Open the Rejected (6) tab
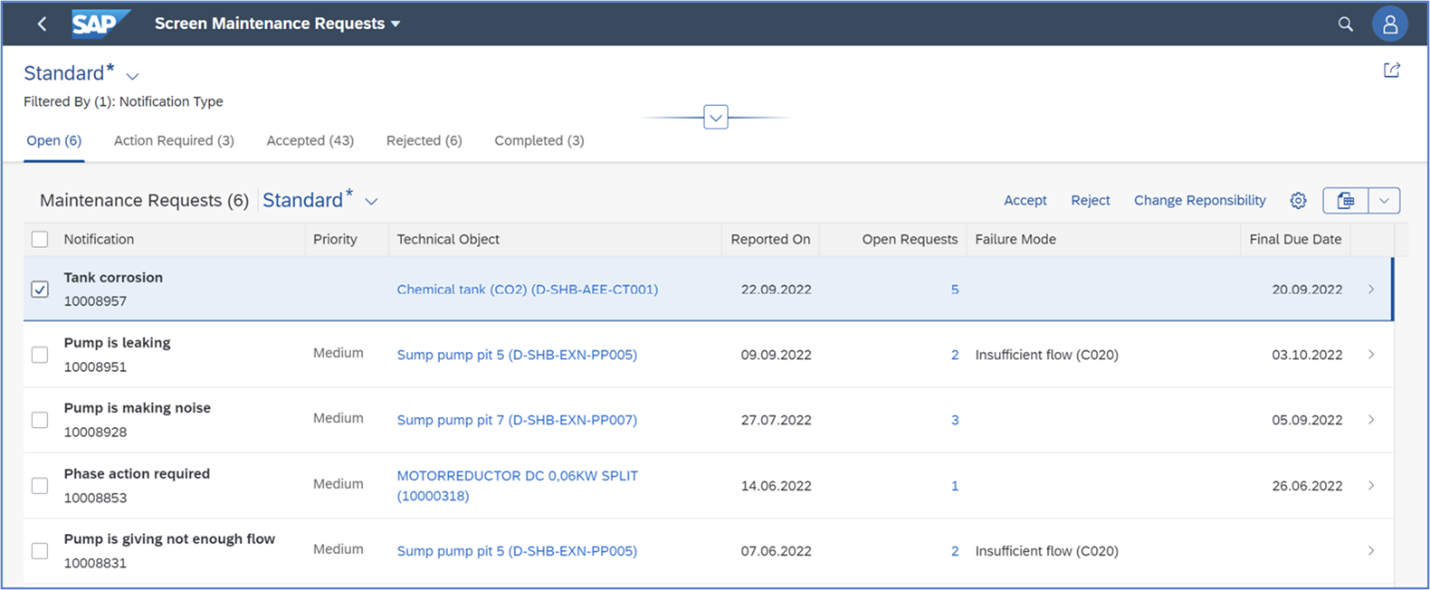The width and height of the screenshot is (1430, 590). pyautogui.click(x=424, y=140)
